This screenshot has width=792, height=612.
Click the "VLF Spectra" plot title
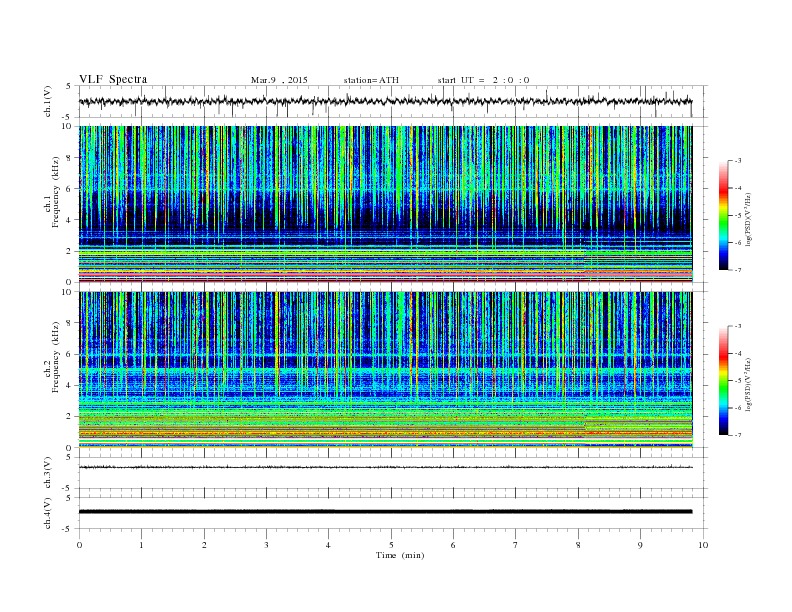[x=113, y=79]
